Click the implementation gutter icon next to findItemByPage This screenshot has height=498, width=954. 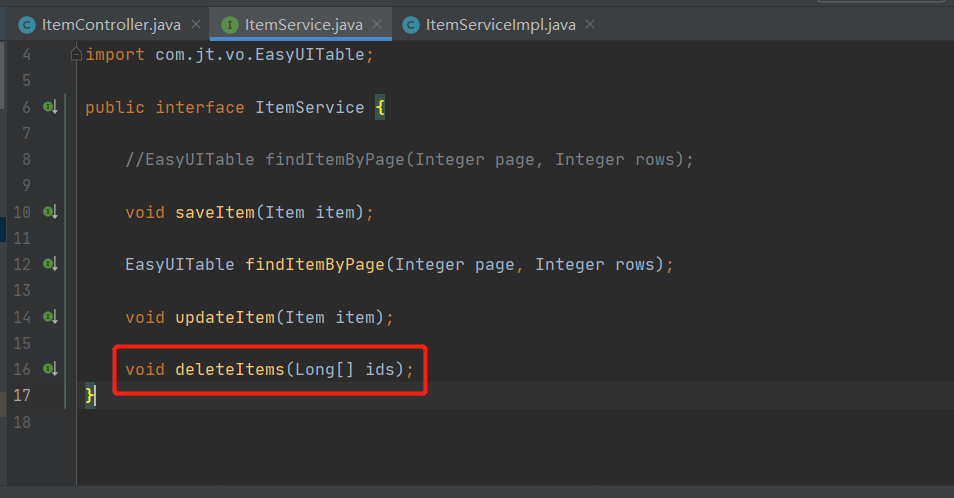click(50, 264)
